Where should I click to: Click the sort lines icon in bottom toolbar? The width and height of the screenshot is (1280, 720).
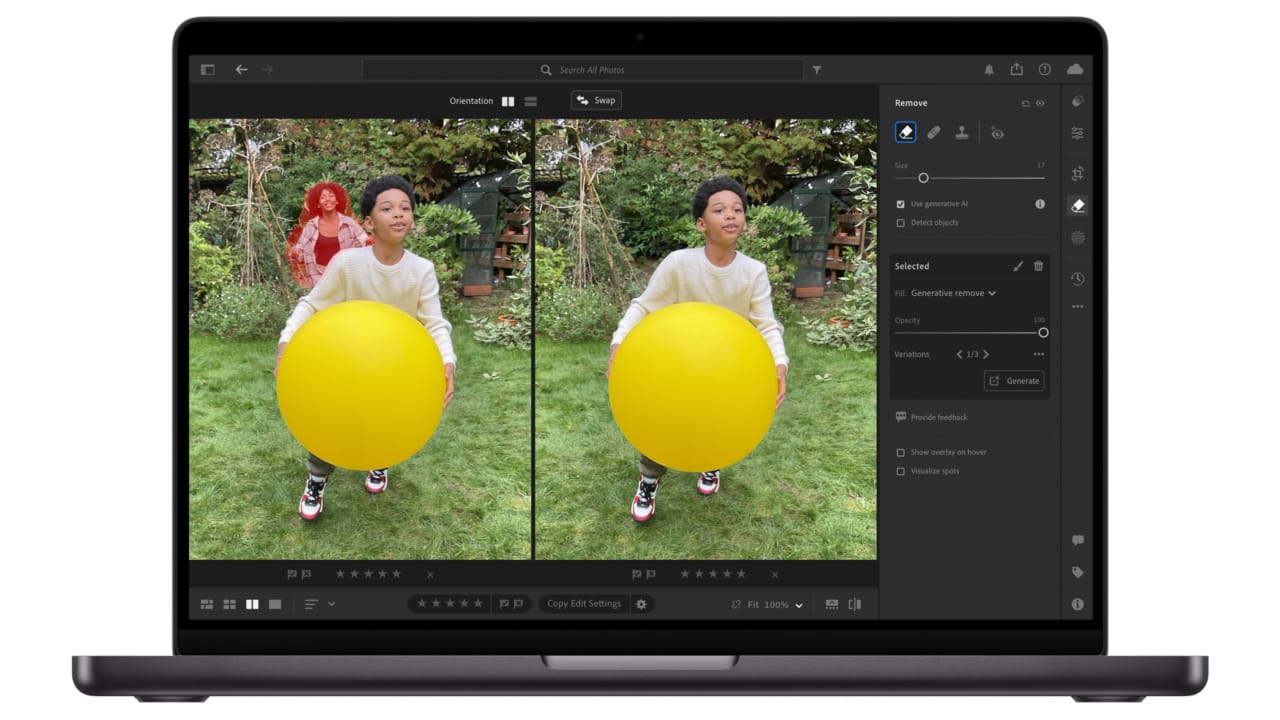(x=311, y=604)
